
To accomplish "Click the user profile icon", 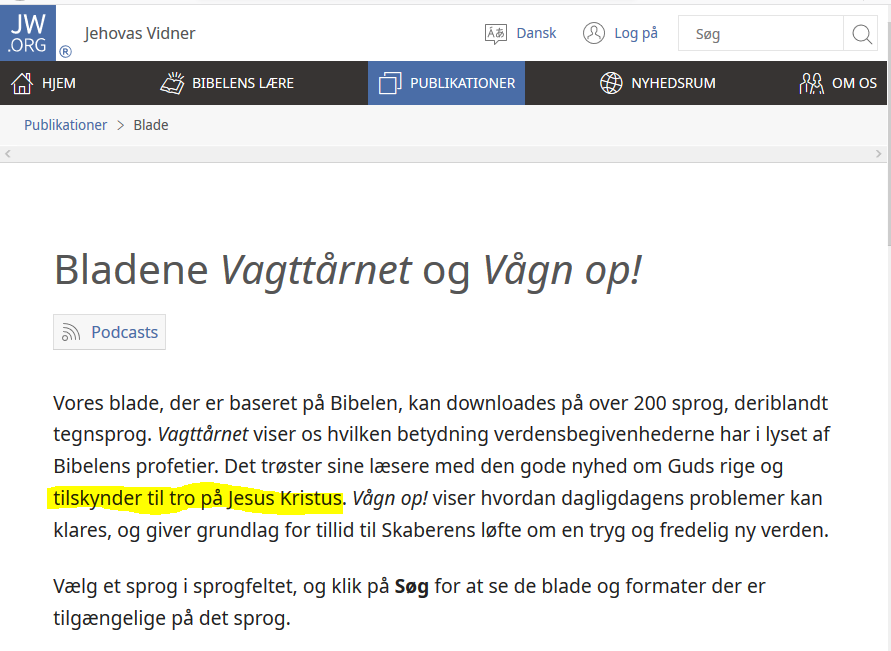I will click(594, 33).
